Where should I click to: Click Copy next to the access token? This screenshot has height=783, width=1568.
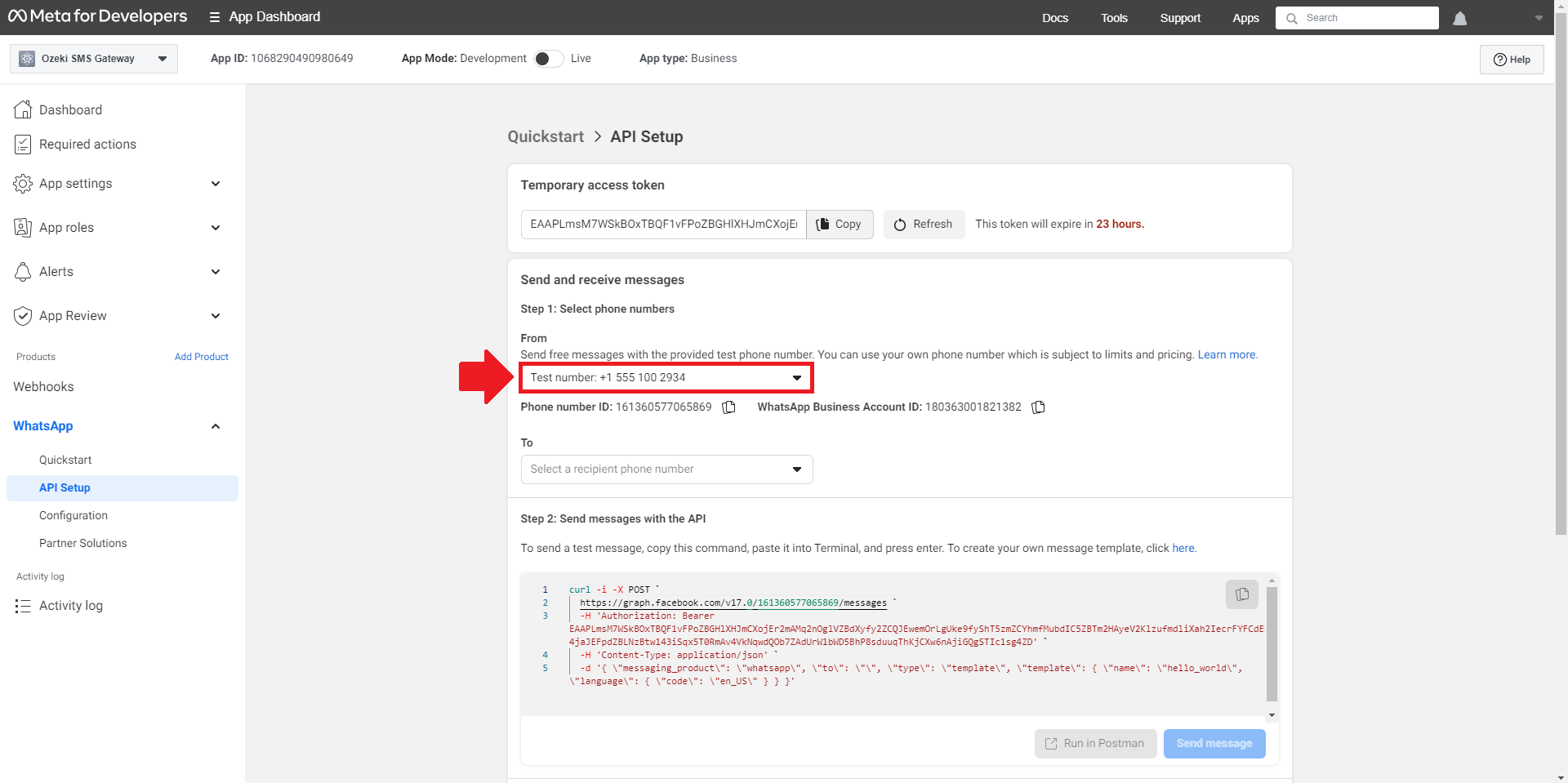840,225
